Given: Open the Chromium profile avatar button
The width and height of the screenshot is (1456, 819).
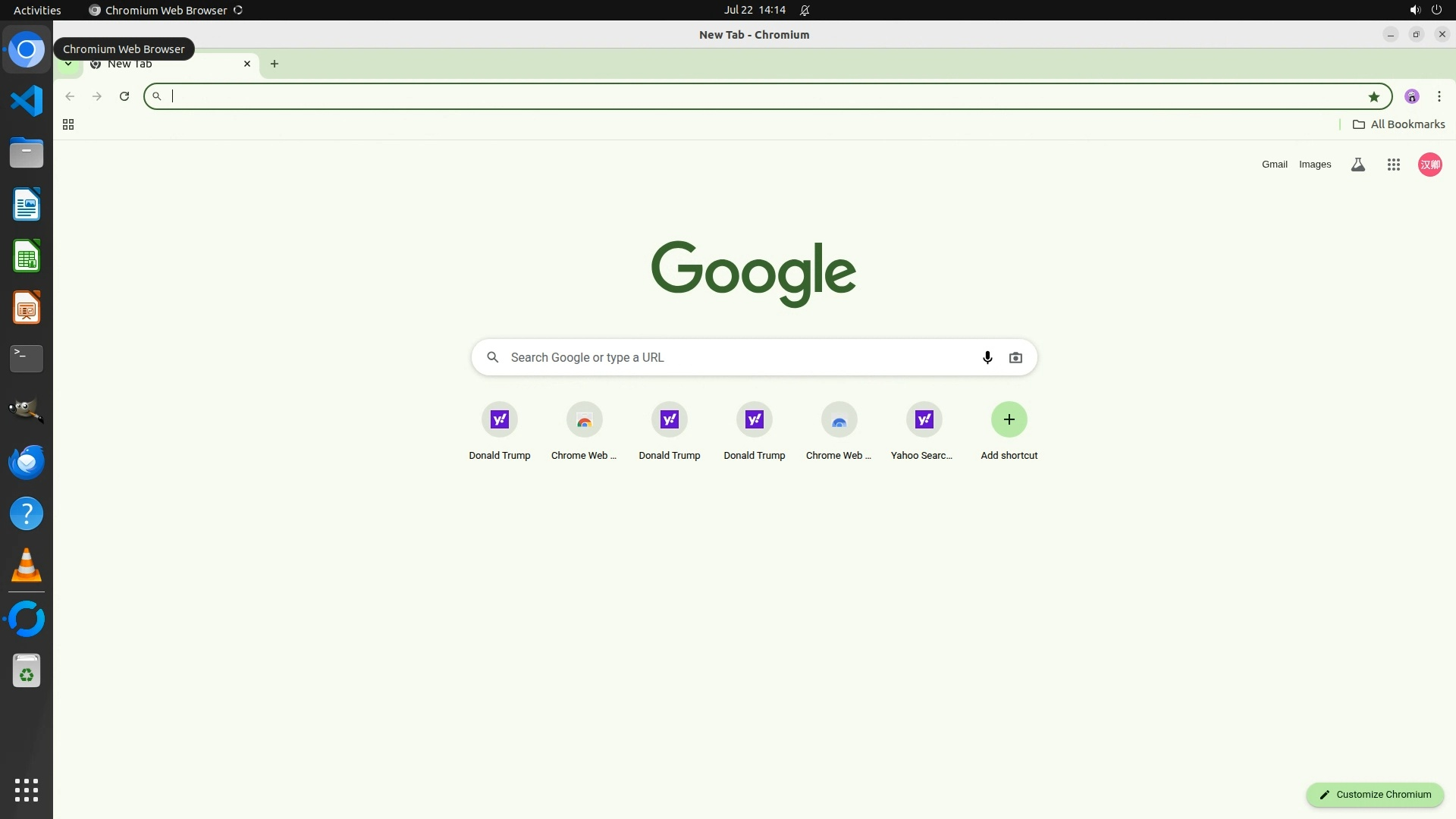Looking at the screenshot, I should coord(1411,96).
